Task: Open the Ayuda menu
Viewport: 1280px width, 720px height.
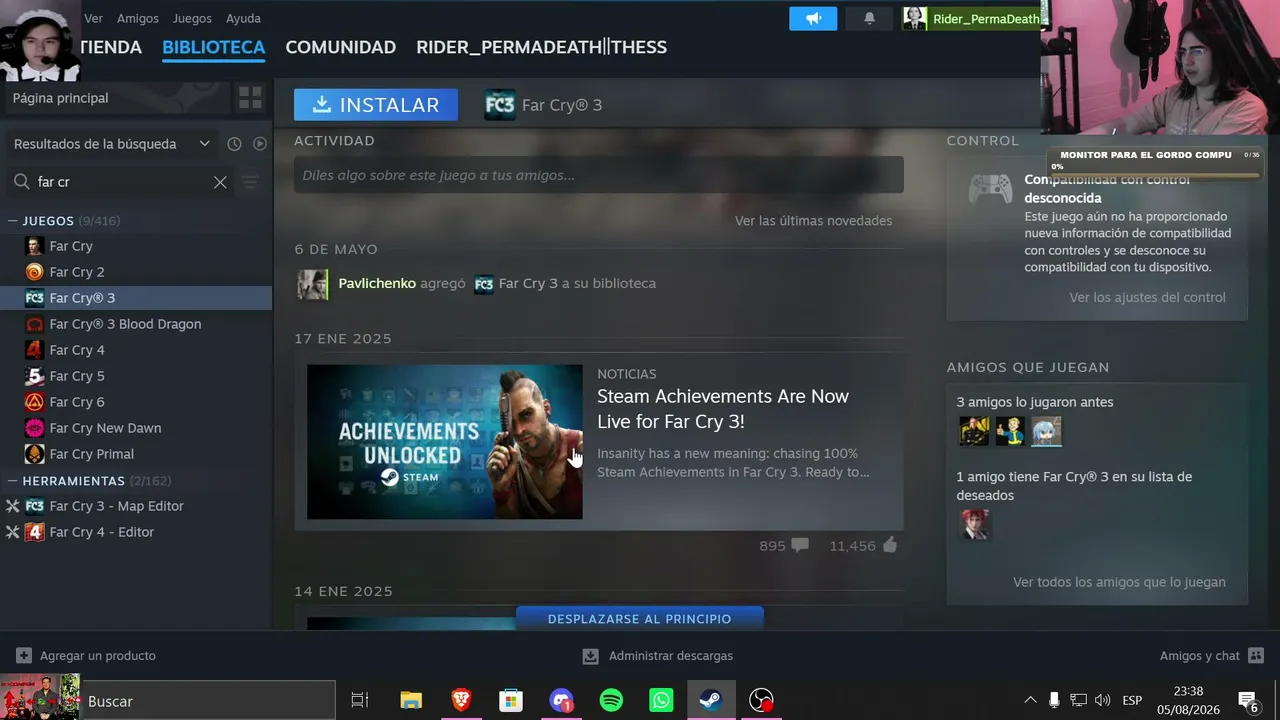Action: (243, 18)
